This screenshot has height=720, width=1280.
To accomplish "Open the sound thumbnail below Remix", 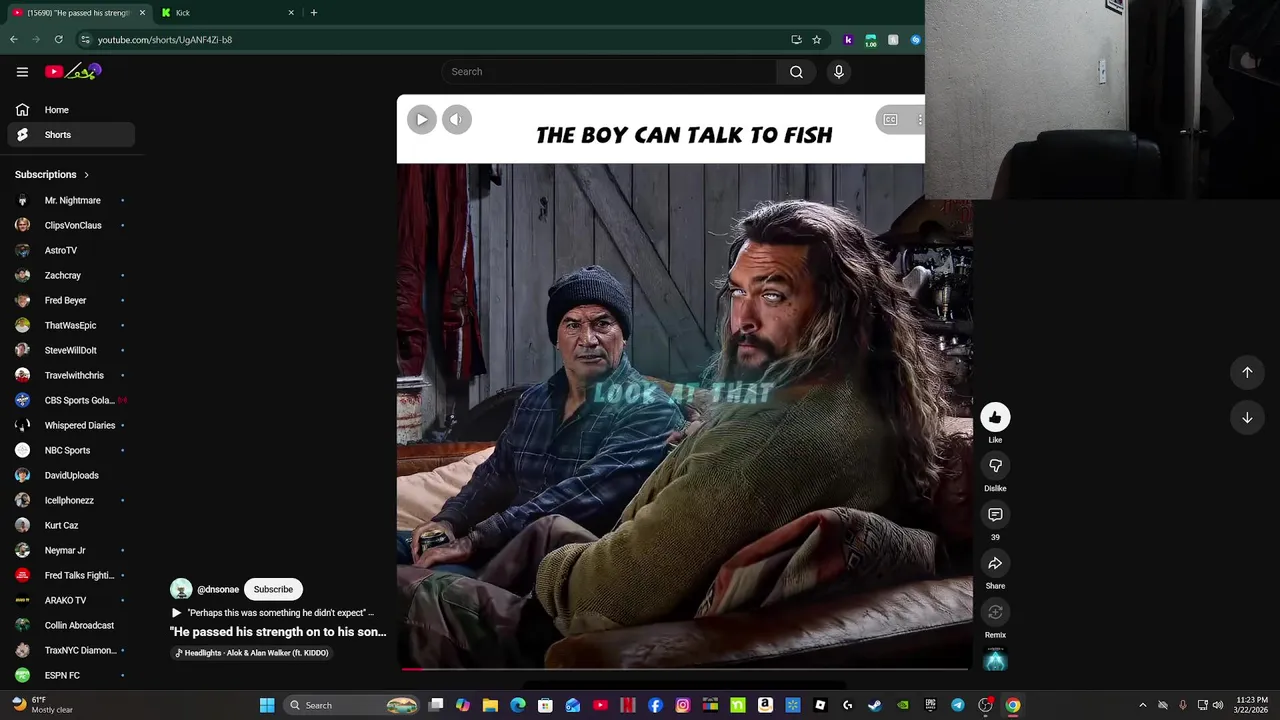I will click(995, 659).
